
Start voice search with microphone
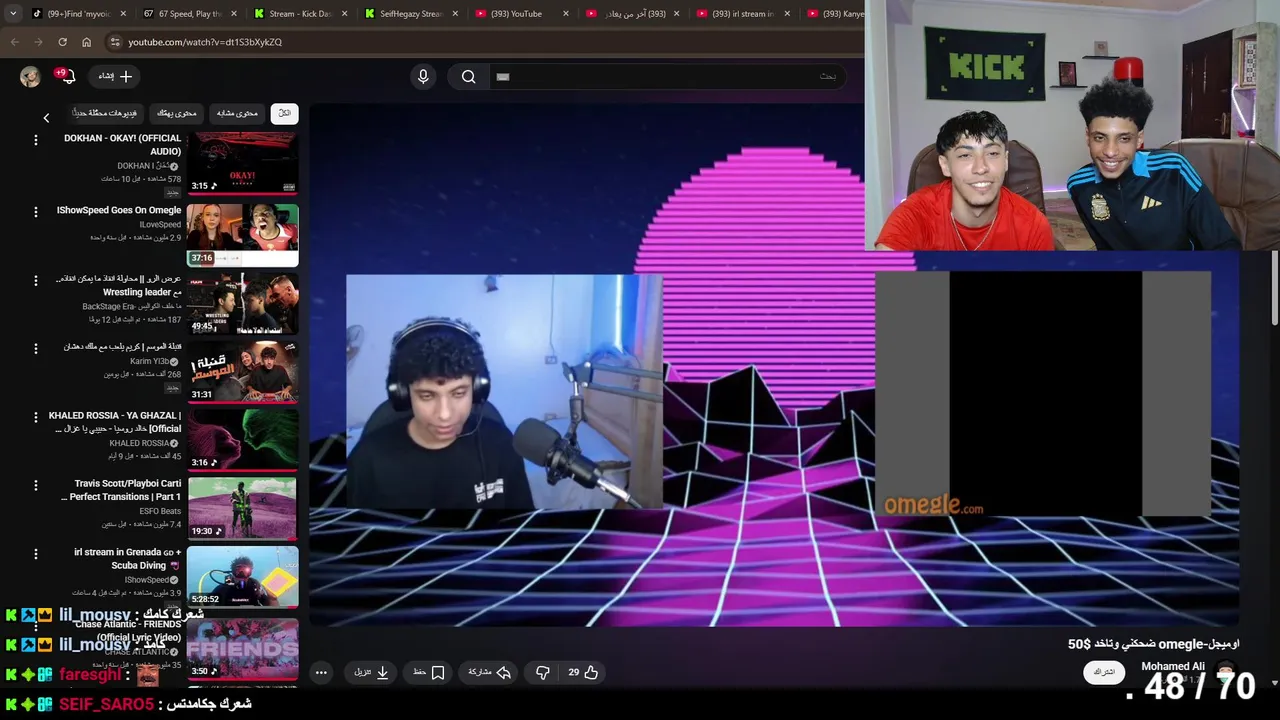[x=423, y=76]
